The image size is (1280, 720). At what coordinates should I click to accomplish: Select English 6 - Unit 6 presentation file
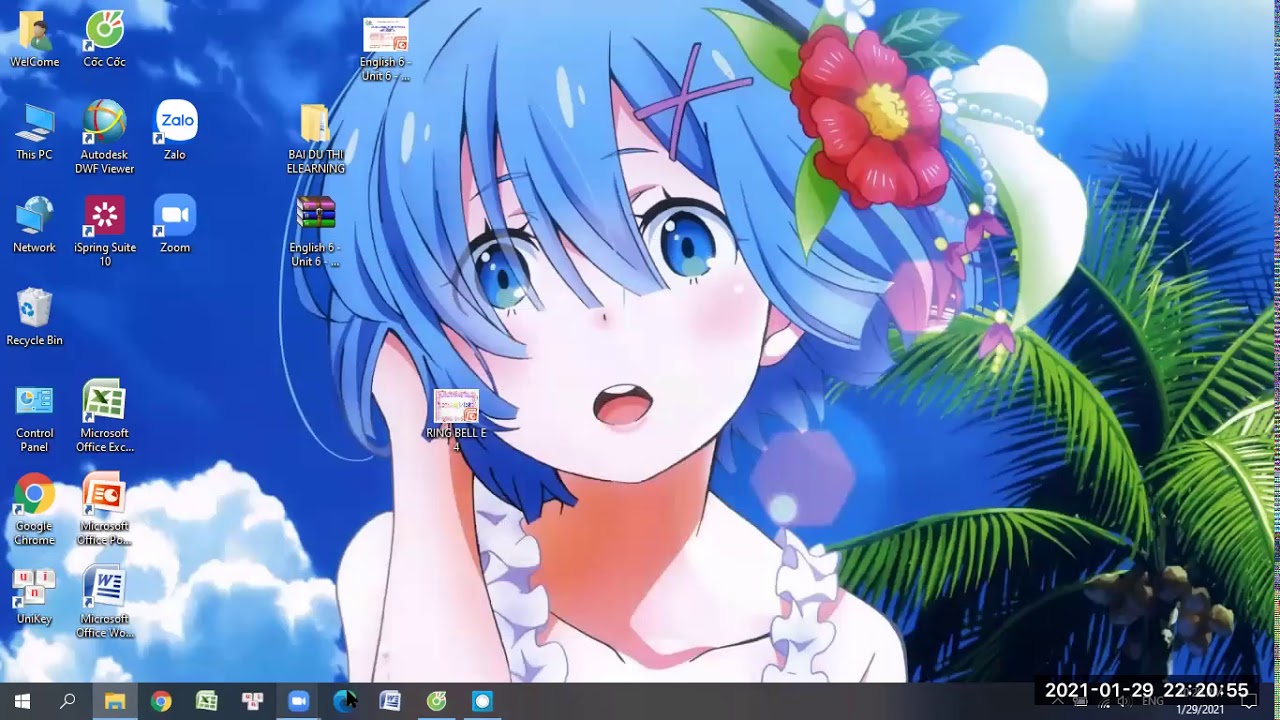click(x=386, y=50)
